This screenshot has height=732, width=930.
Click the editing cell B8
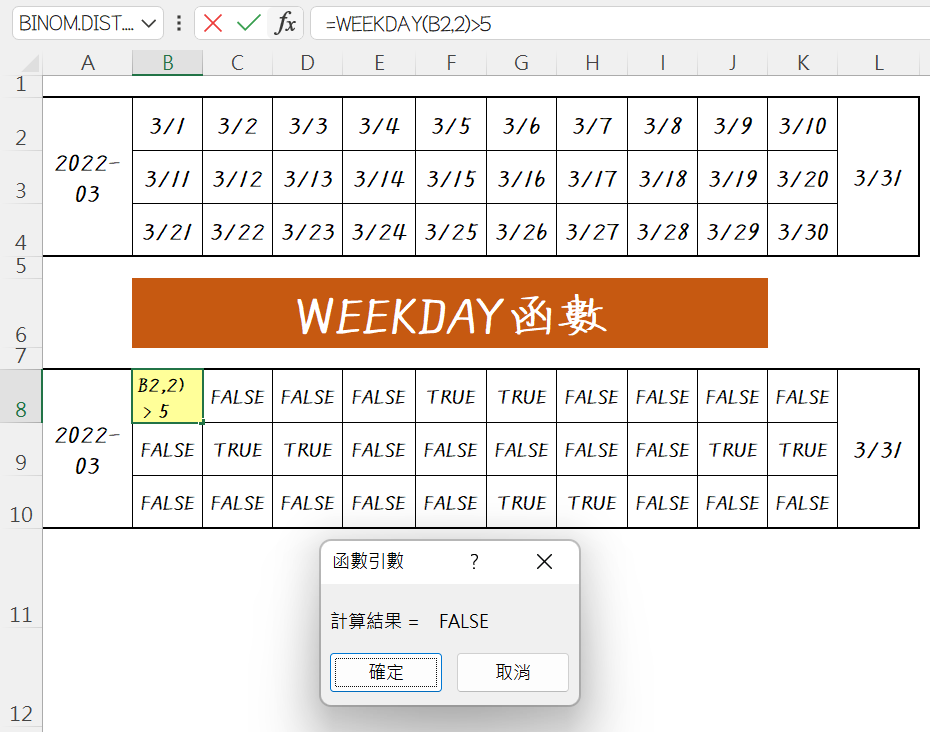click(x=167, y=396)
